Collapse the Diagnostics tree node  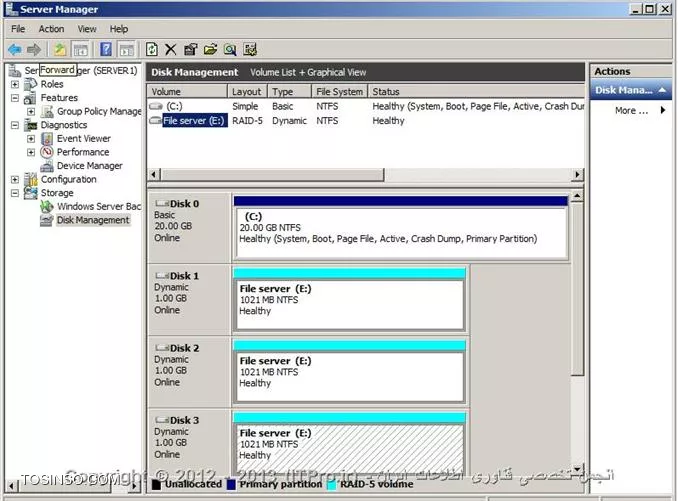(x=15, y=125)
